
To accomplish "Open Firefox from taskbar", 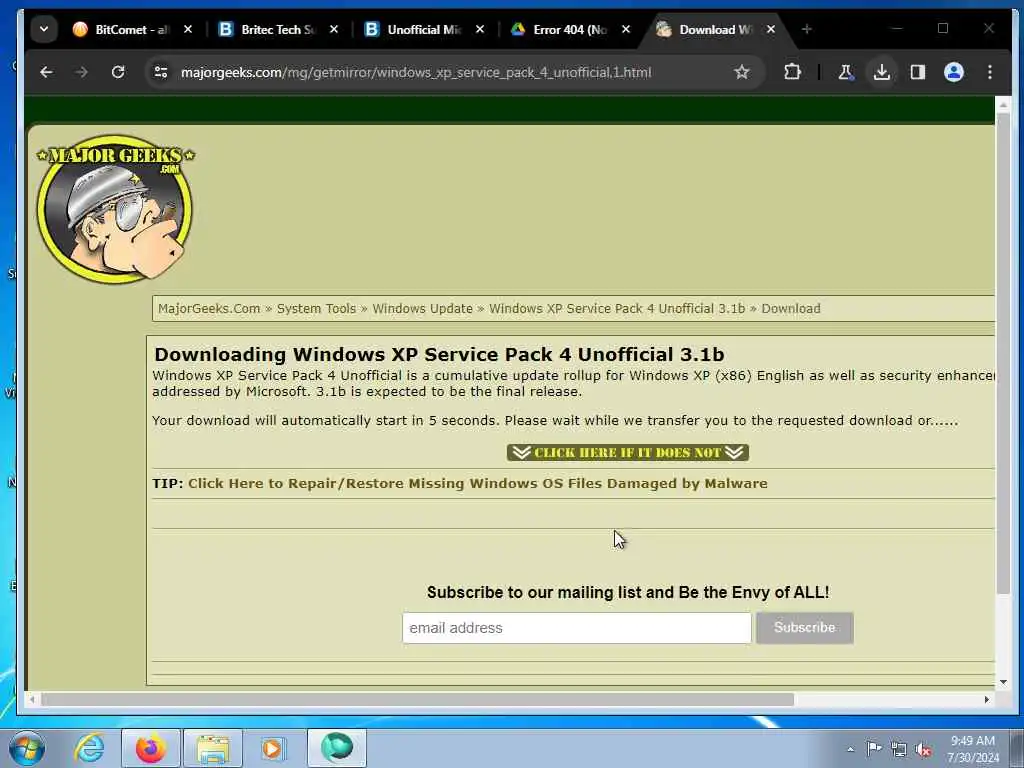I will click(151, 748).
